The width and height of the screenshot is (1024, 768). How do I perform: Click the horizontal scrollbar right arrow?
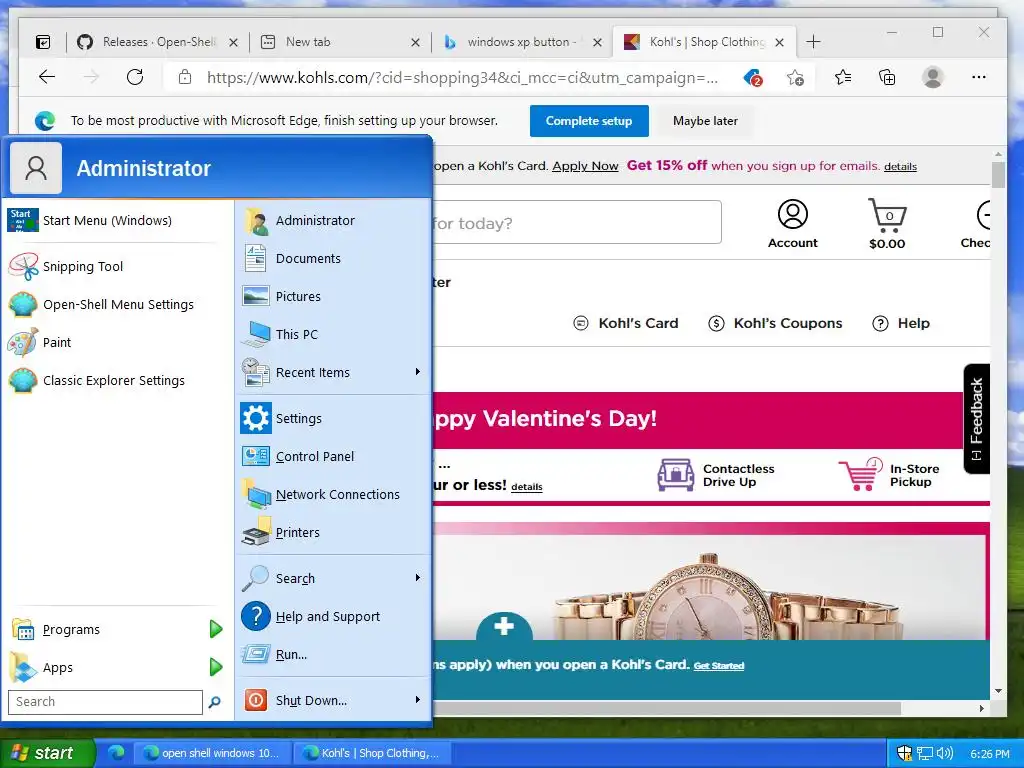tap(982, 709)
